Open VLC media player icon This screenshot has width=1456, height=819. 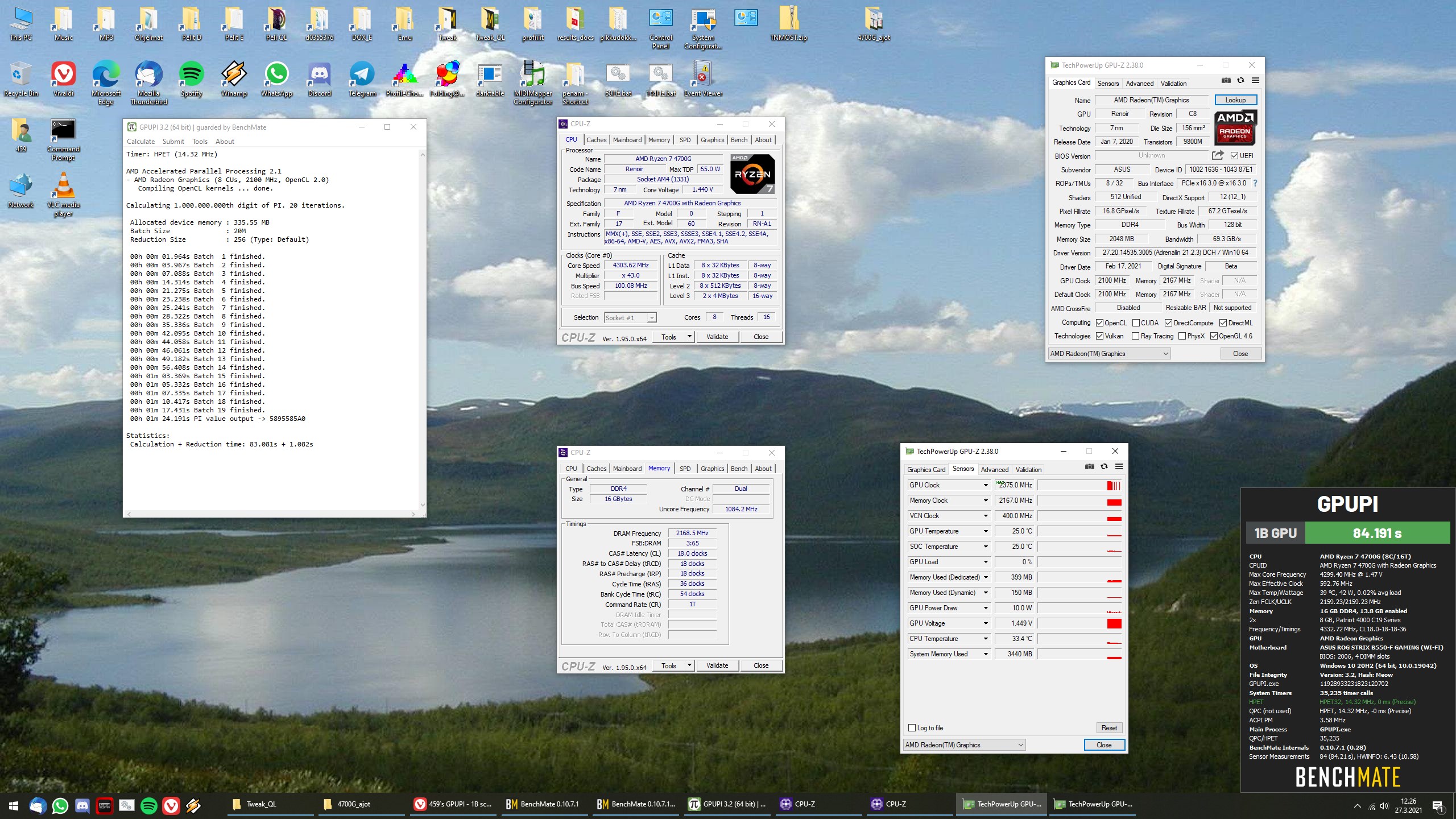click(x=63, y=195)
